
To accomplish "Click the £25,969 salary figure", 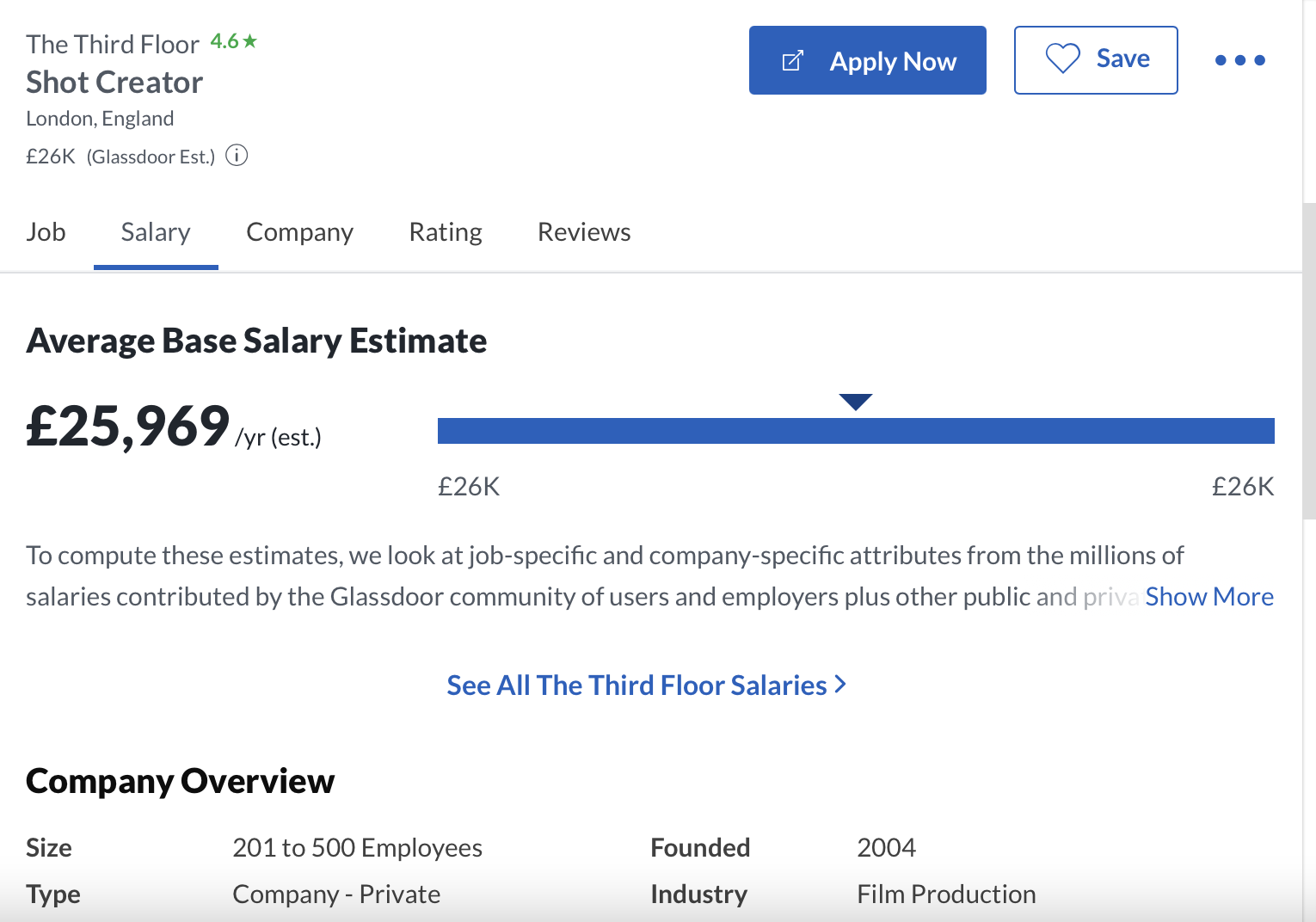I will click(128, 427).
